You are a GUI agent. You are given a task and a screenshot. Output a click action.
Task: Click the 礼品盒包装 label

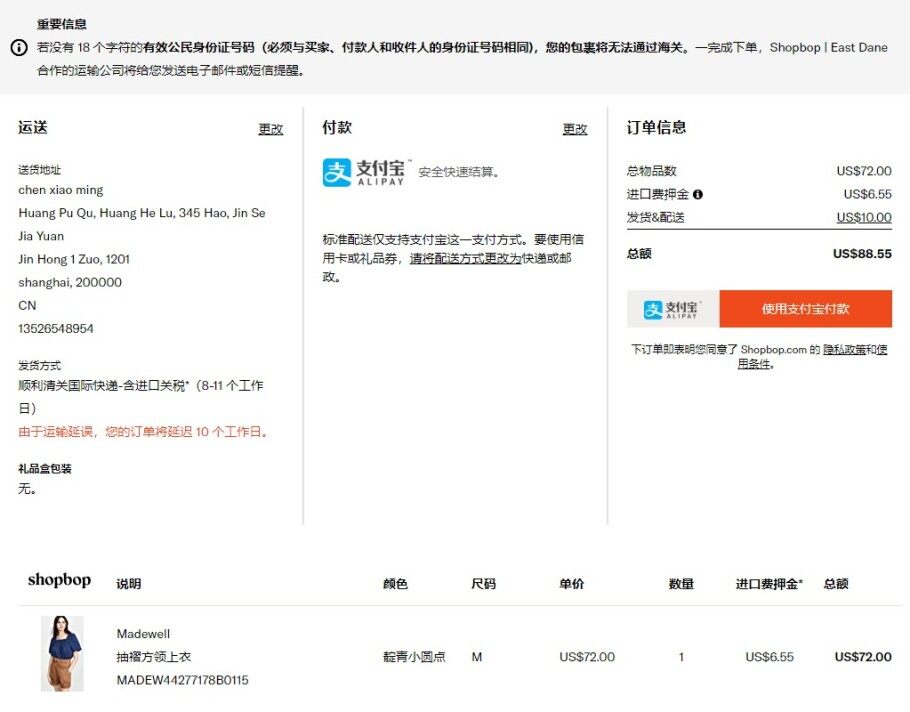[x=45, y=469]
